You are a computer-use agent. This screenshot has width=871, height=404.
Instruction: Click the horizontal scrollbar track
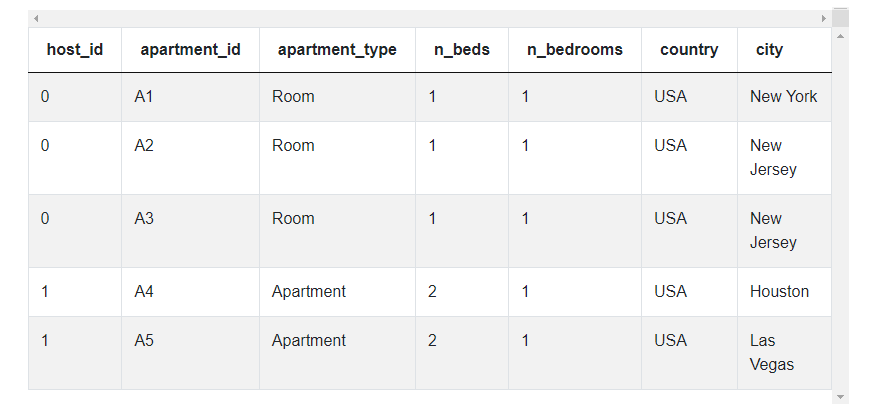pyautogui.click(x=430, y=18)
